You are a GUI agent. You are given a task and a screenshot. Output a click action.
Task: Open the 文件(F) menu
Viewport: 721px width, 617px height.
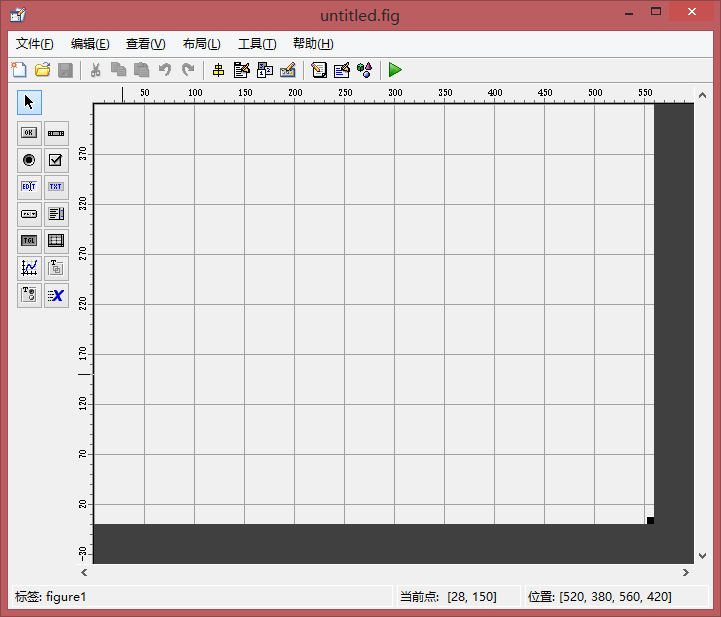coord(35,44)
